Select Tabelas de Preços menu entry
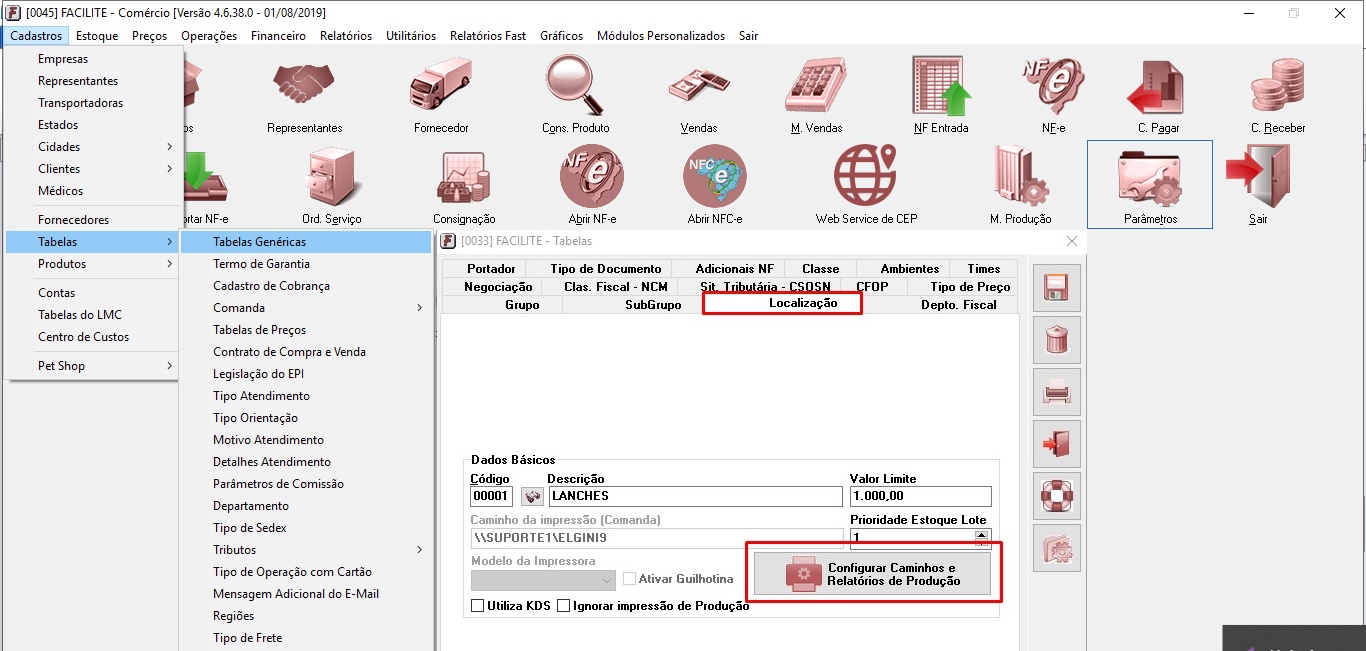Screen dimensions: 1366x651 [x=305, y=330]
